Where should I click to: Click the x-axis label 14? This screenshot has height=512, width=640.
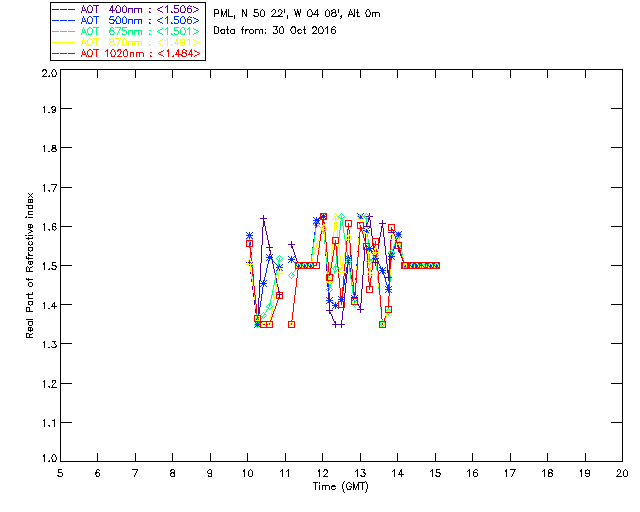coord(398,473)
